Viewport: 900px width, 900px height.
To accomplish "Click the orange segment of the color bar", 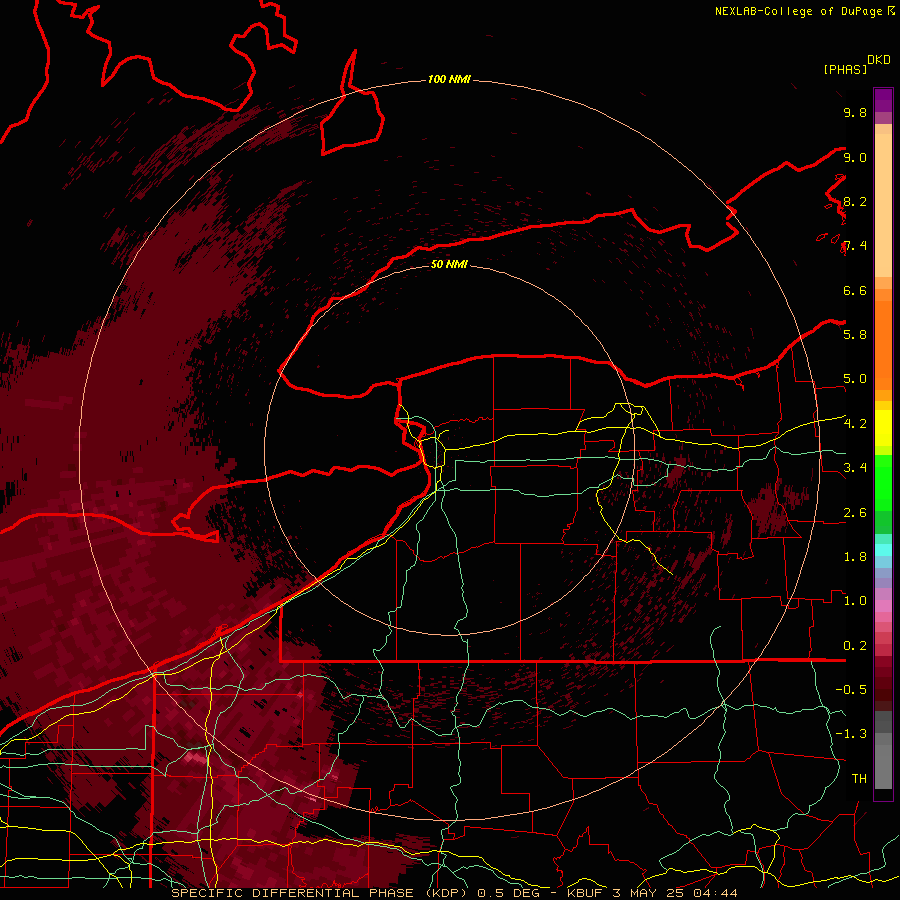I will point(883,344).
